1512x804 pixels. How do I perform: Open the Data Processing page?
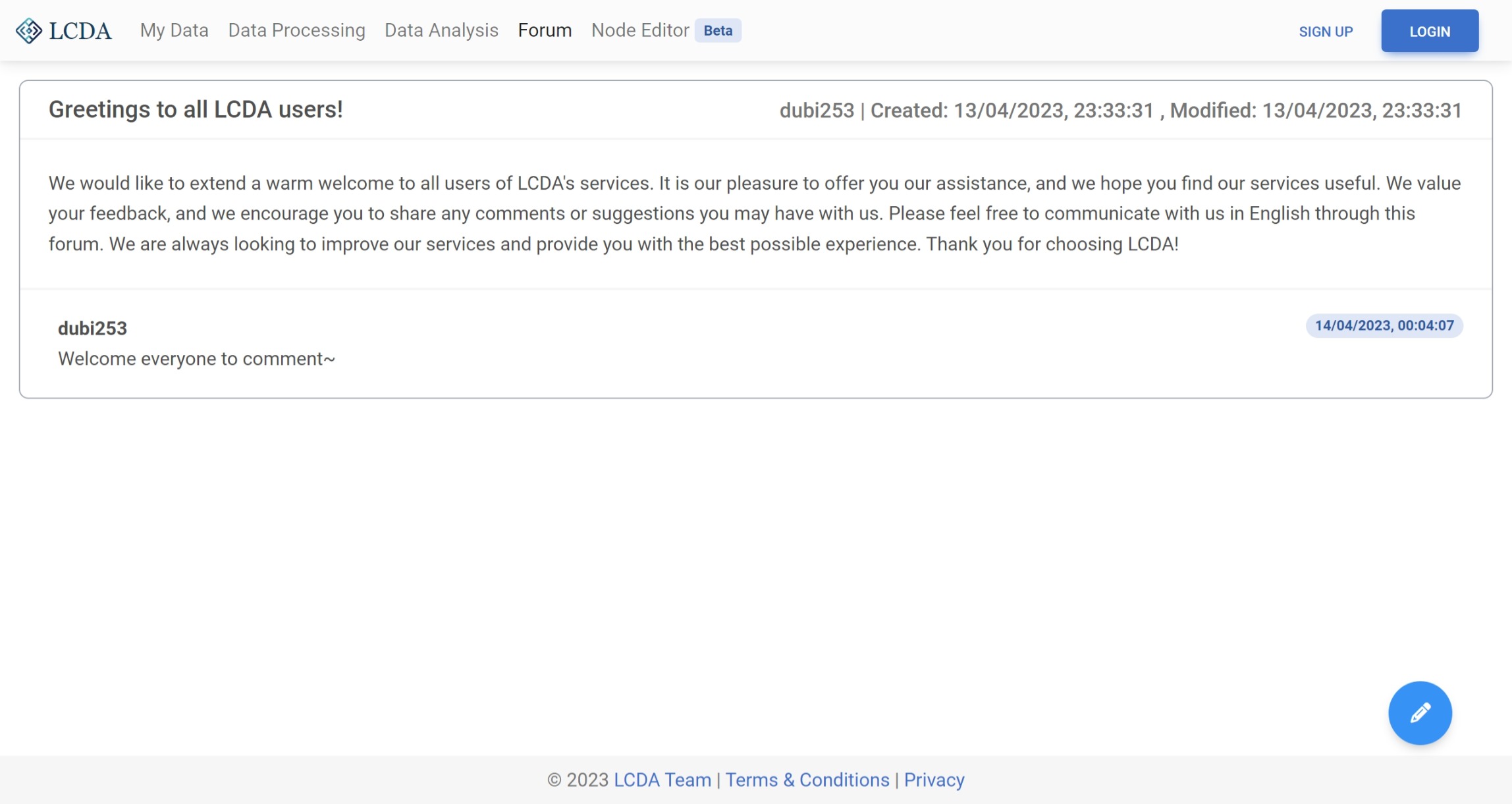pos(297,30)
